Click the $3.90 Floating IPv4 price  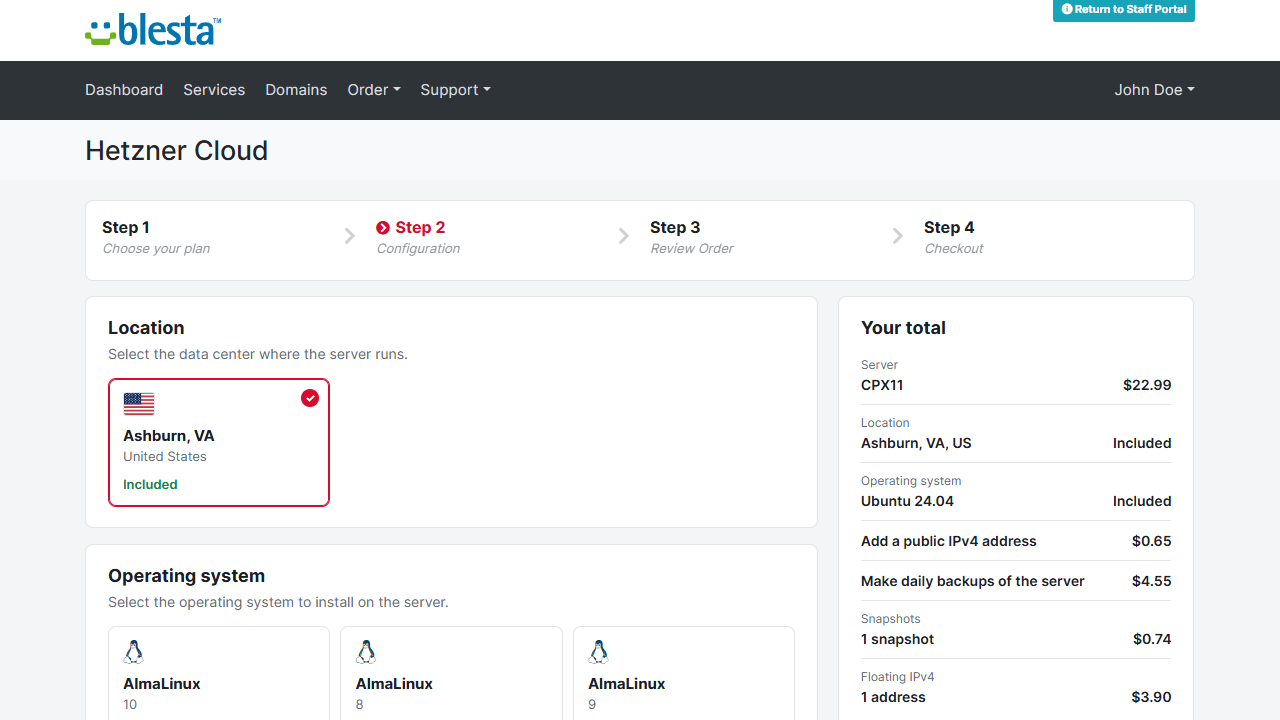click(1150, 697)
